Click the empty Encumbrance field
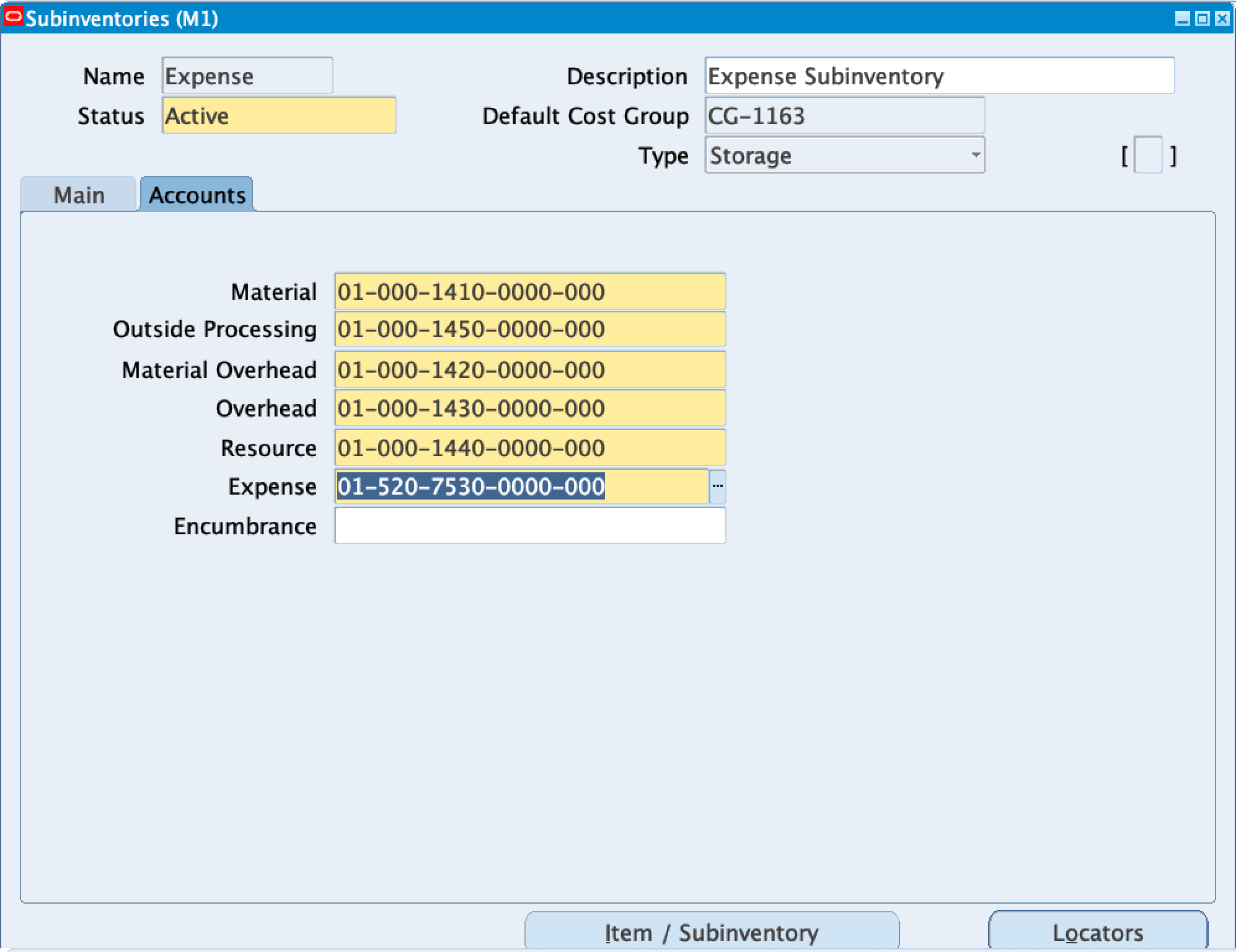Image resolution: width=1236 pixels, height=952 pixels. (x=529, y=526)
